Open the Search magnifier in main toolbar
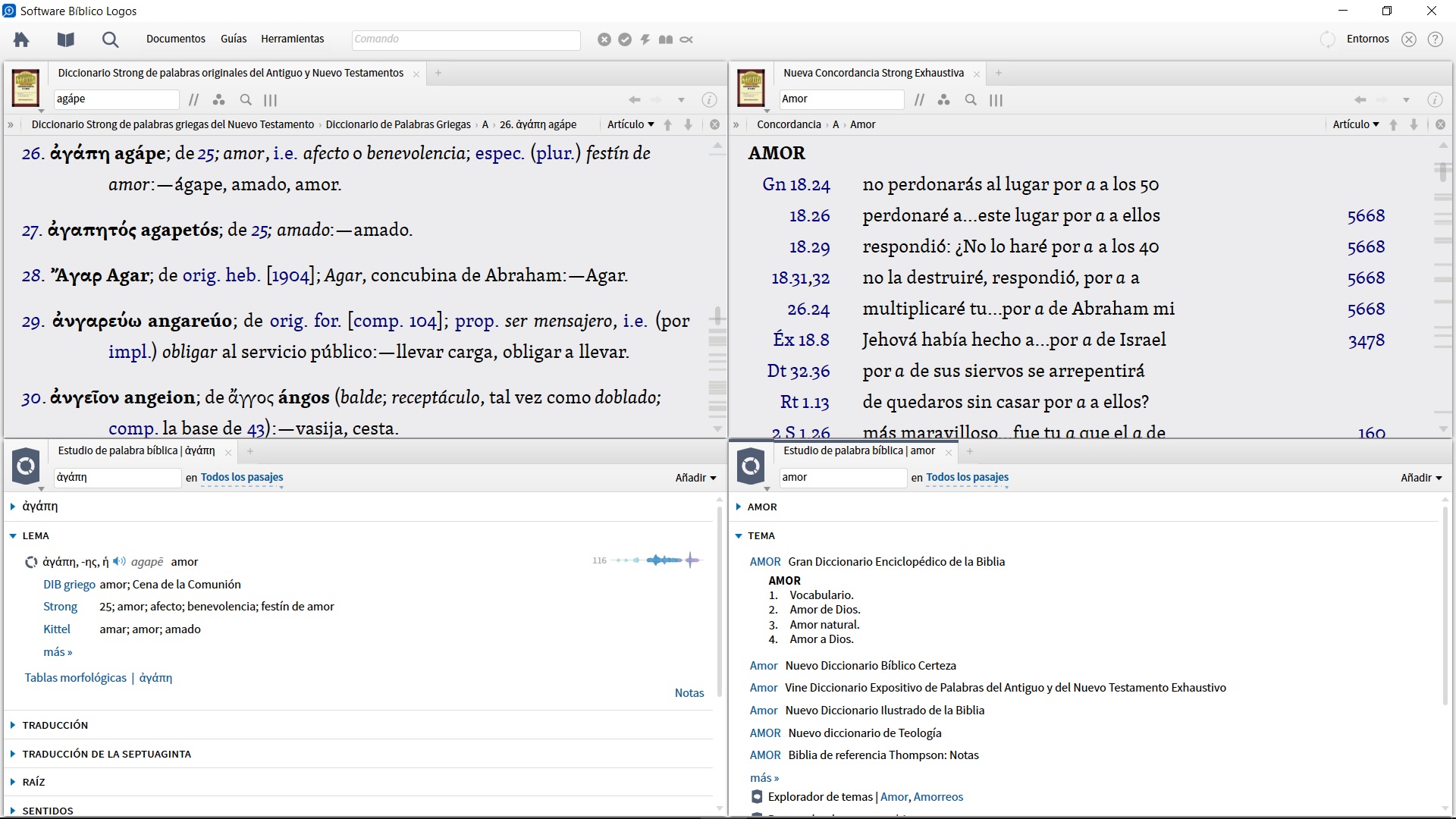The image size is (1456, 819). pos(110,39)
